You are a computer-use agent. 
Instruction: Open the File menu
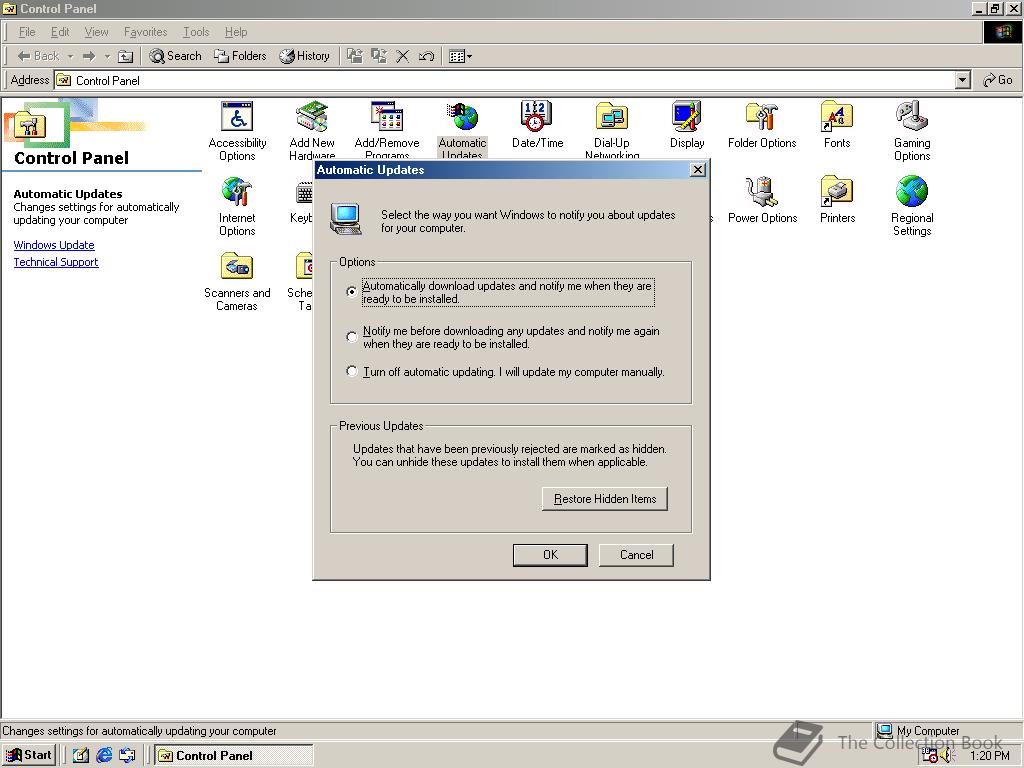(x=27, y=32)
